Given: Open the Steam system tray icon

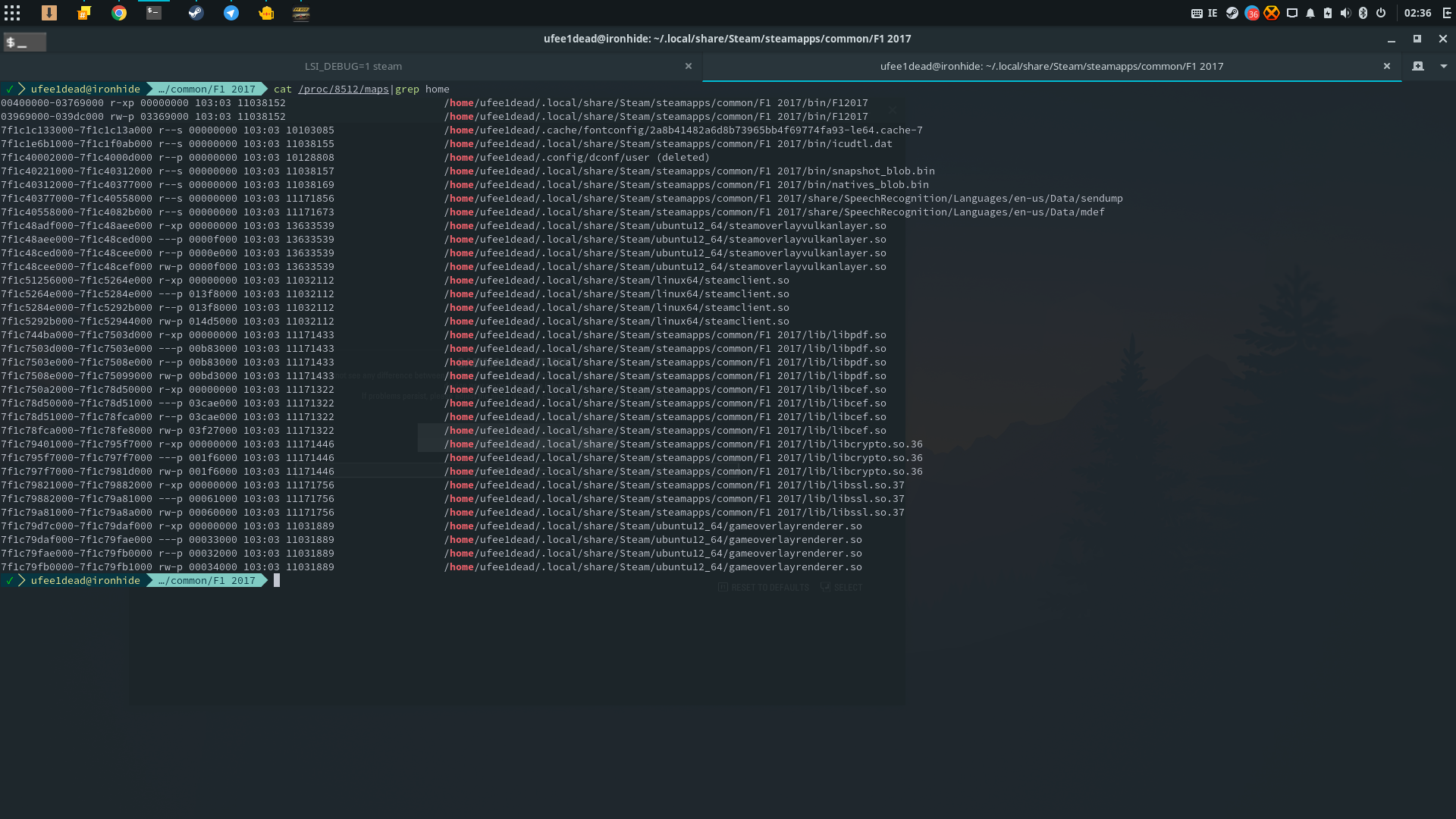Looking at the screenshot, I should click(1232, 13).
